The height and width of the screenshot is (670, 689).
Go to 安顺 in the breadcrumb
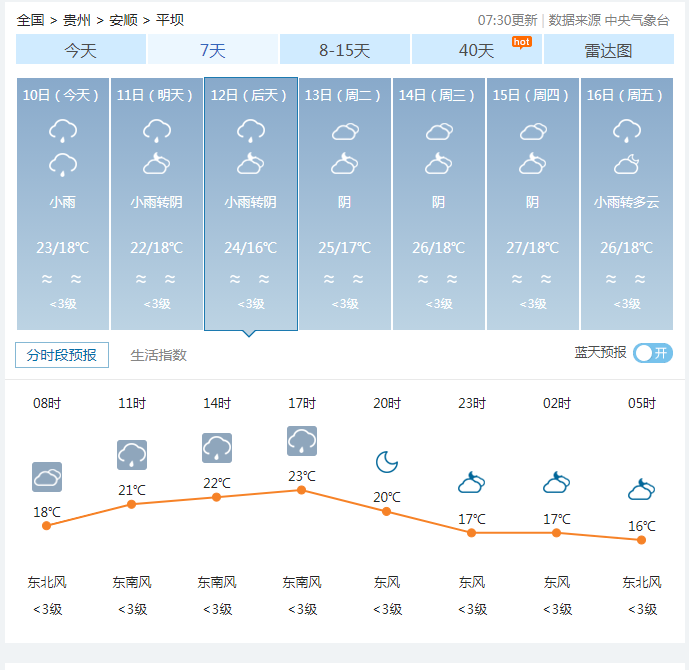(124, 20)
